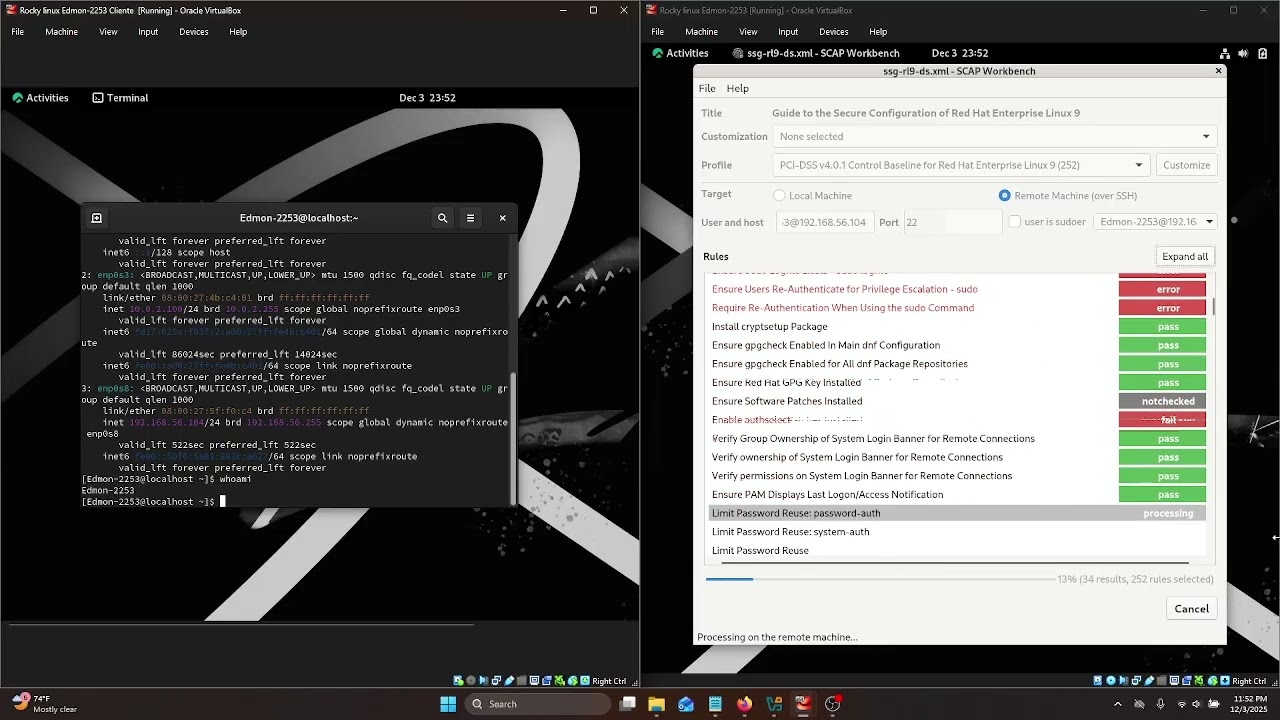Close the SCAP Workbench window
Image resolution: width=1280 pixels, height=720 pixels.
[x=1218, y=71]
